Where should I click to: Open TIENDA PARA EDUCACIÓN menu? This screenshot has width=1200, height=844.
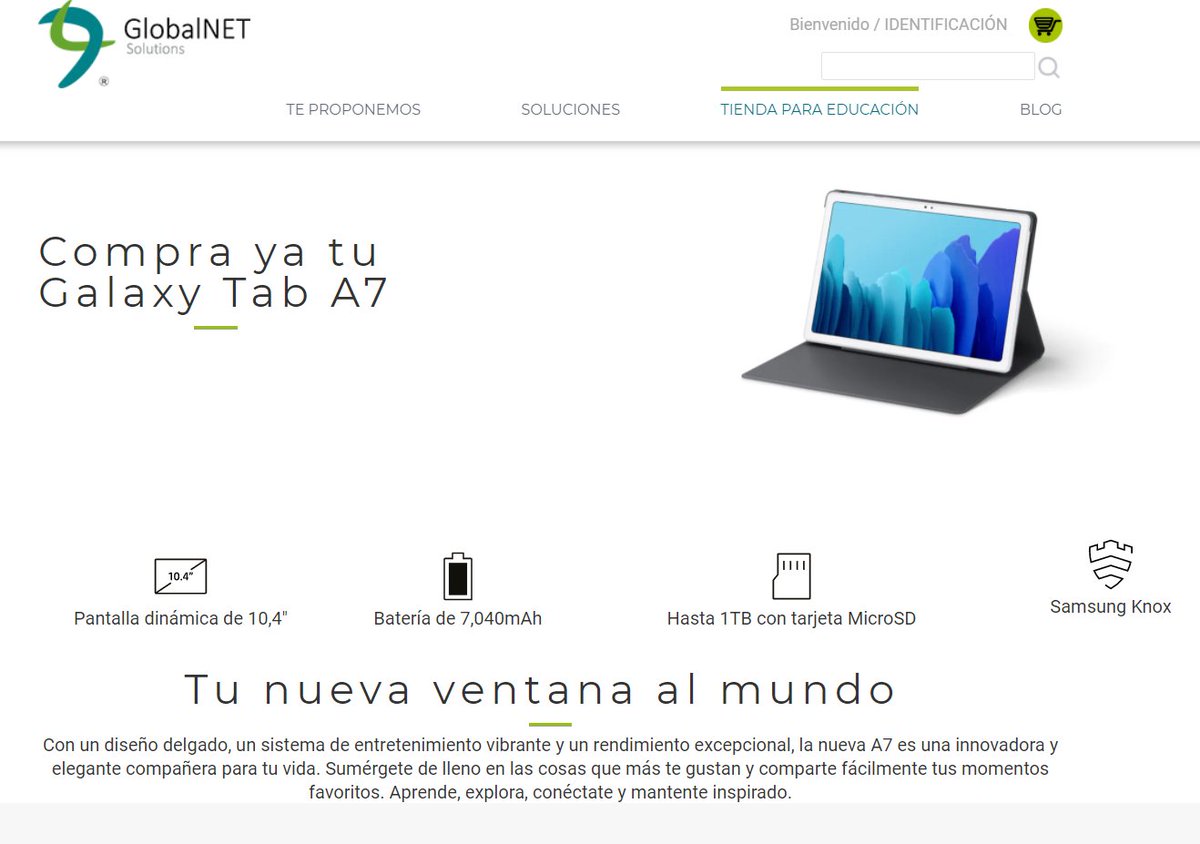tap(819, 109)
